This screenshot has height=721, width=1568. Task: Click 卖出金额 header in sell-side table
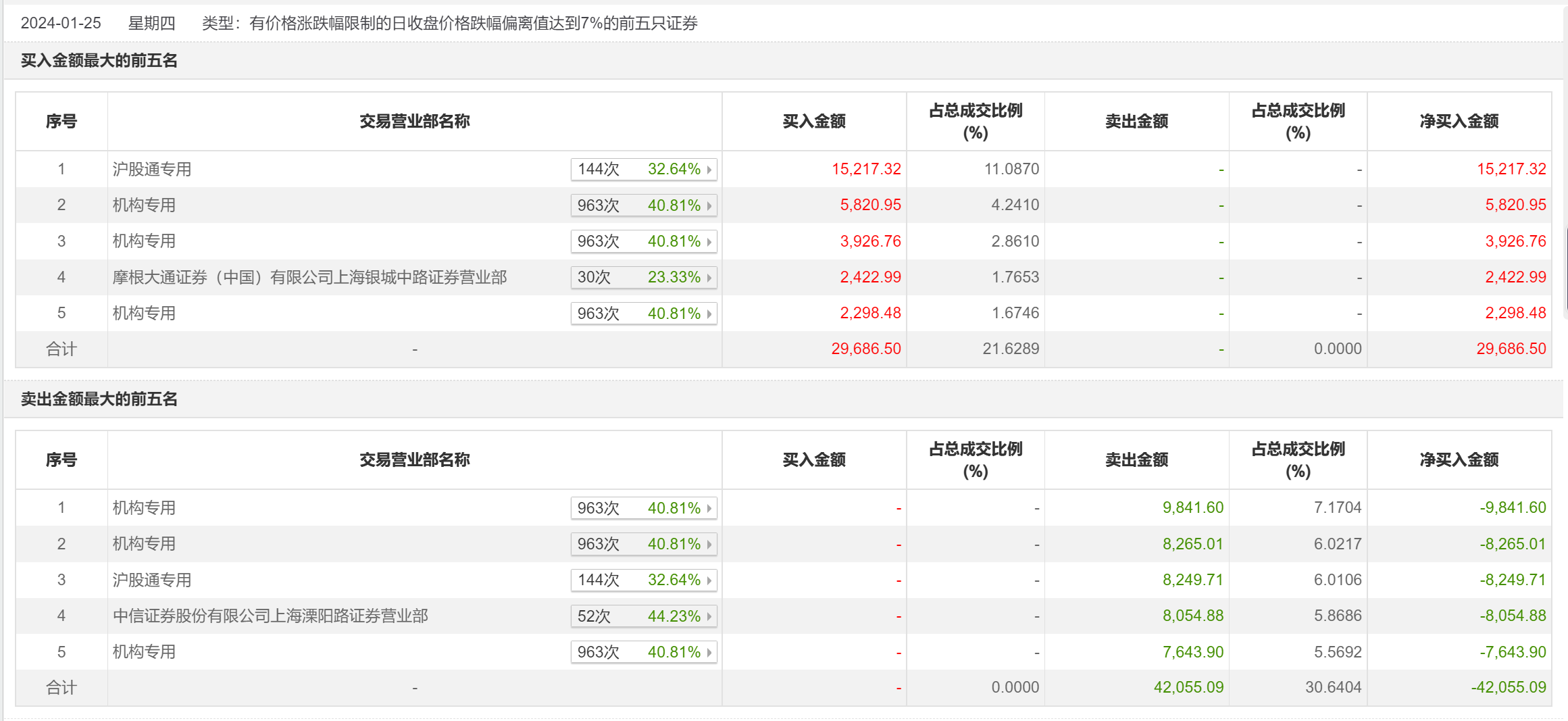(x=1136, y=460)
